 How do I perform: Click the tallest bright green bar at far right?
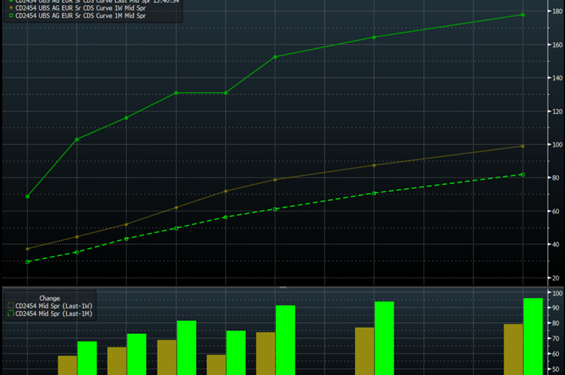tap(533, 336)
